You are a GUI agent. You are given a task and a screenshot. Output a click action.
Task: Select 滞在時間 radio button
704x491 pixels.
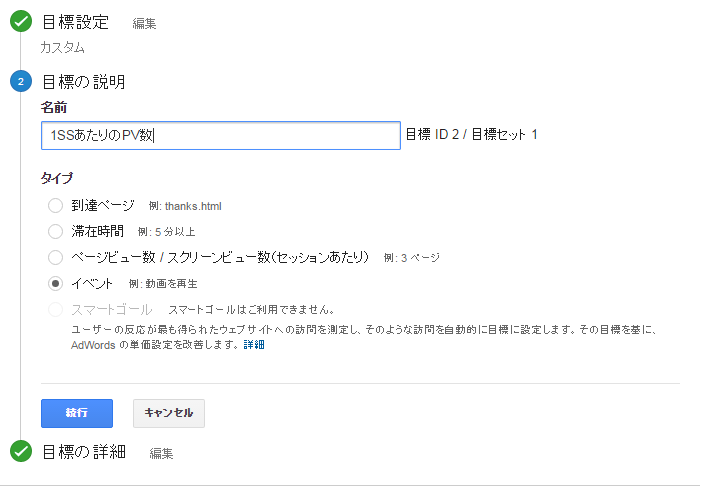point(55,232)
